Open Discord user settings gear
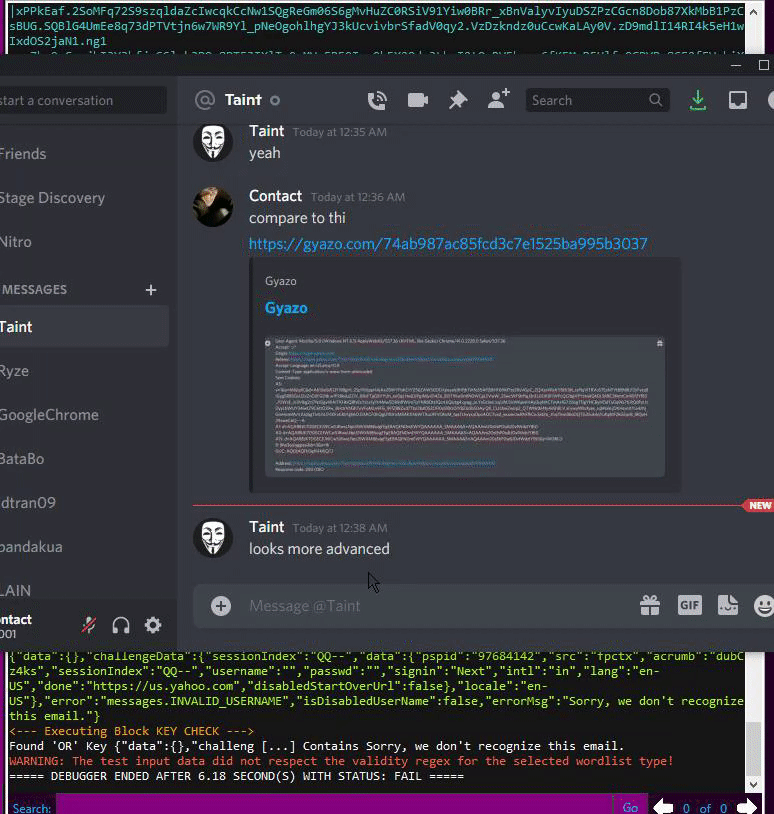 pos(153,625)
